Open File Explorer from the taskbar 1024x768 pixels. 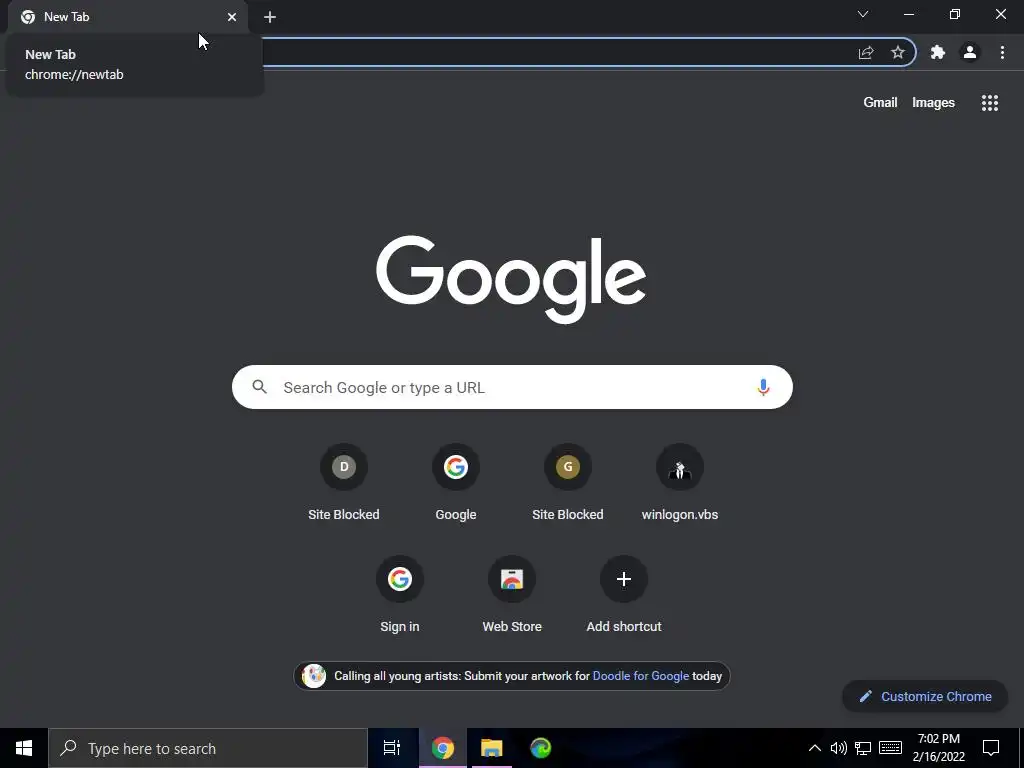(x=492, y=748)
